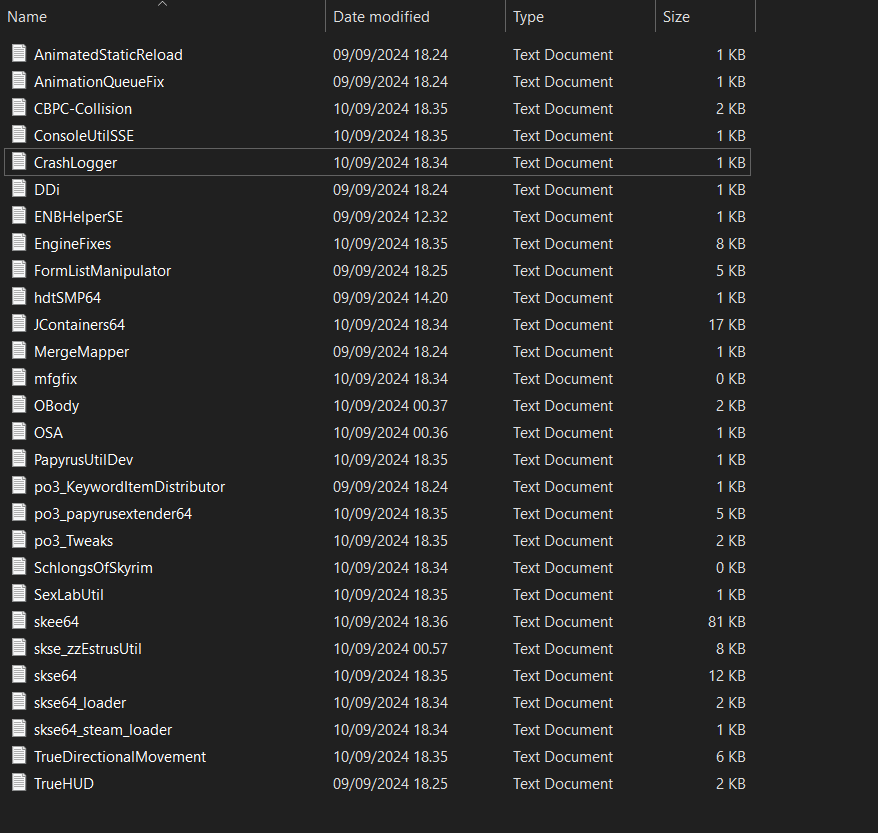The width and height of the screenshot is (878, 833).
Task: Click the PapyrusUtilDev file name
Action: tap(83, 460)
